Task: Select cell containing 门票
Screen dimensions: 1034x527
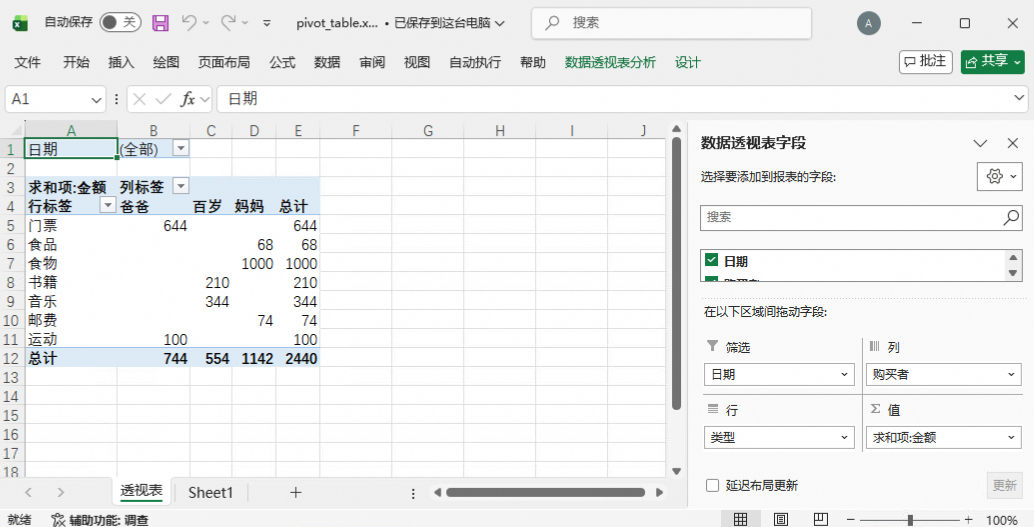Action: coord(71,226)
